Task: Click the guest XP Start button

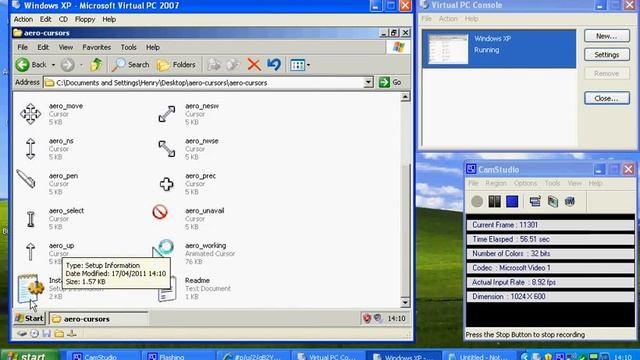Action: tap(29, 318)
